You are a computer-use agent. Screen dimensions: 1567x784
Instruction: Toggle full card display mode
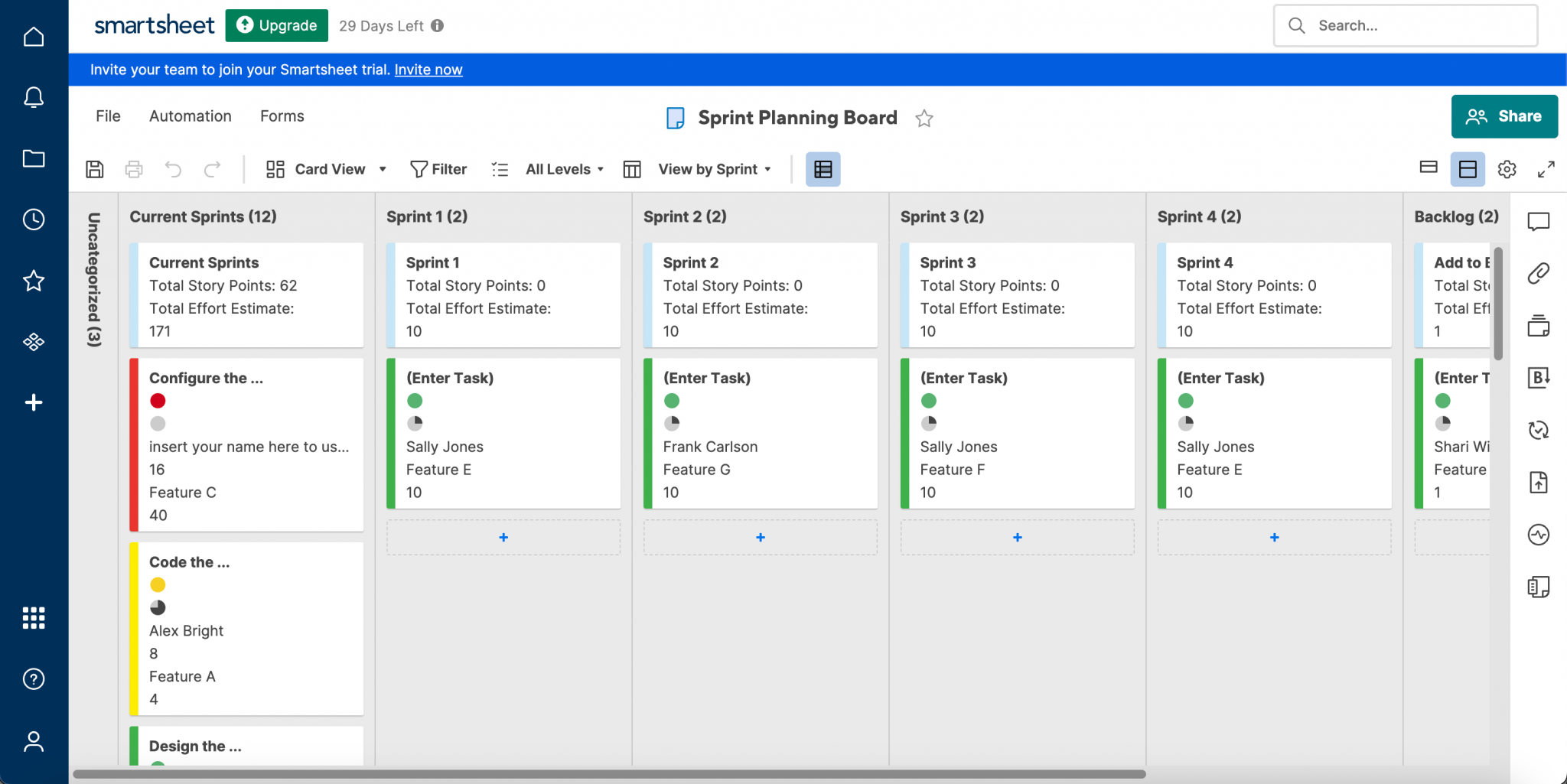click(x=1467, y=169)
